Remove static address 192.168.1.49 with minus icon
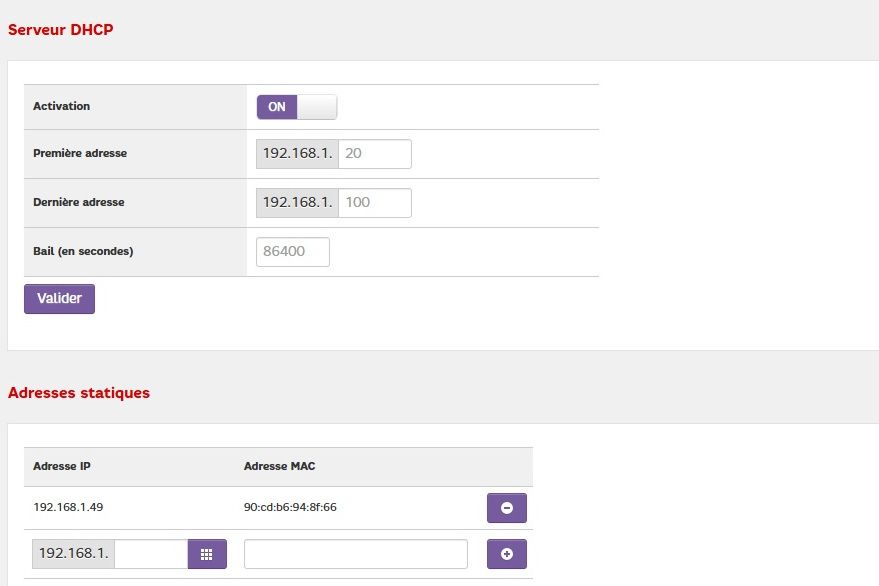This screenshot has height=586, width=879. (506, 508)
